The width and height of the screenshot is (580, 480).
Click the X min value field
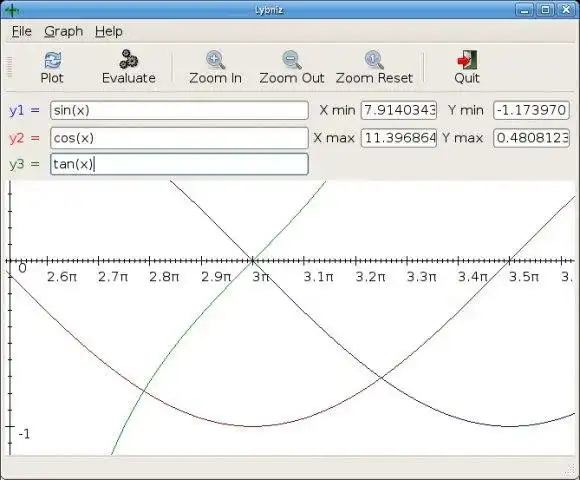(399, 110)
